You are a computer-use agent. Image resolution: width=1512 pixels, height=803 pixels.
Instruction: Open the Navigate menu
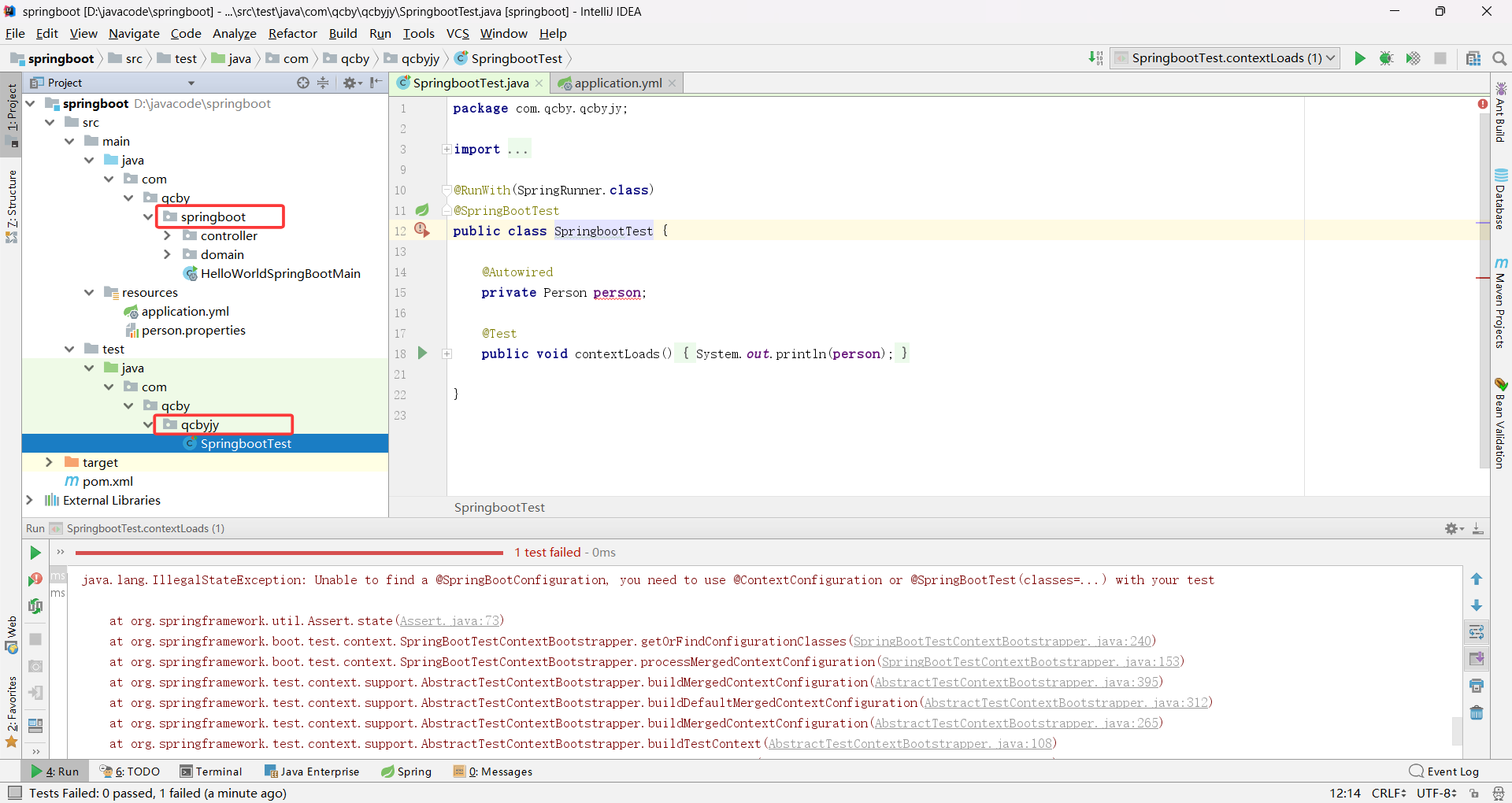[134, 33]
